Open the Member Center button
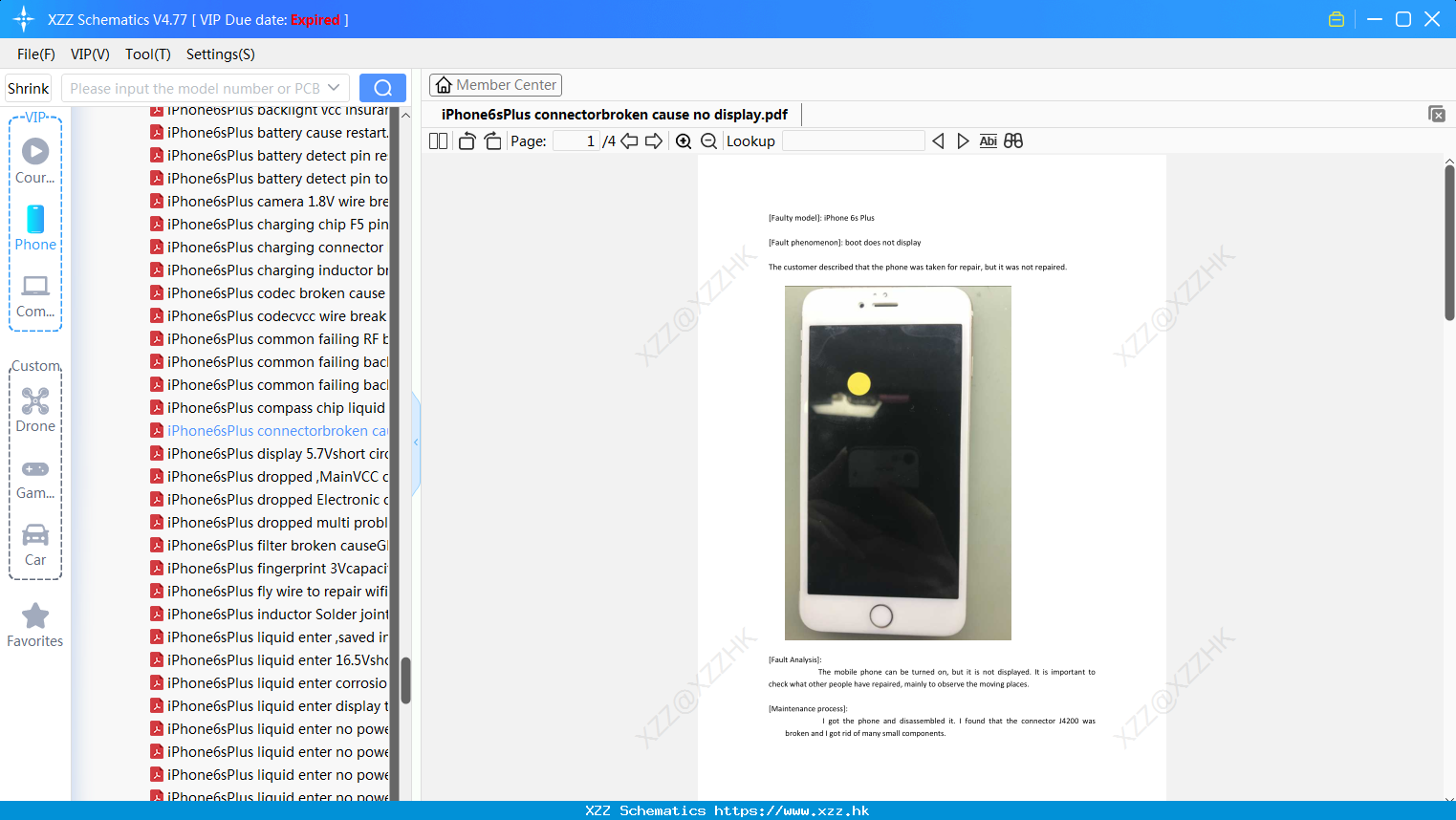 pyautogui.click(x=495, y=85)
